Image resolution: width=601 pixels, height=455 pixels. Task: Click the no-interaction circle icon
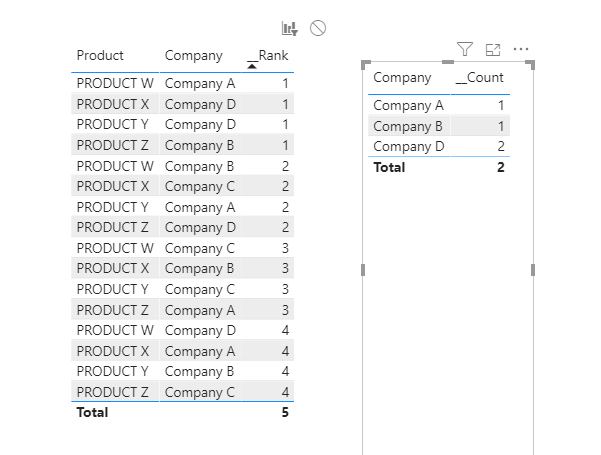click(x=318, y=28)
